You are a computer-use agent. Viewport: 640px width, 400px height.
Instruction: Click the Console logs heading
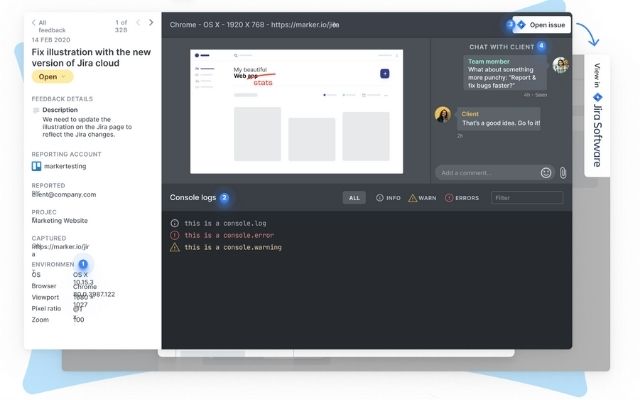click(x=193, y=198)
